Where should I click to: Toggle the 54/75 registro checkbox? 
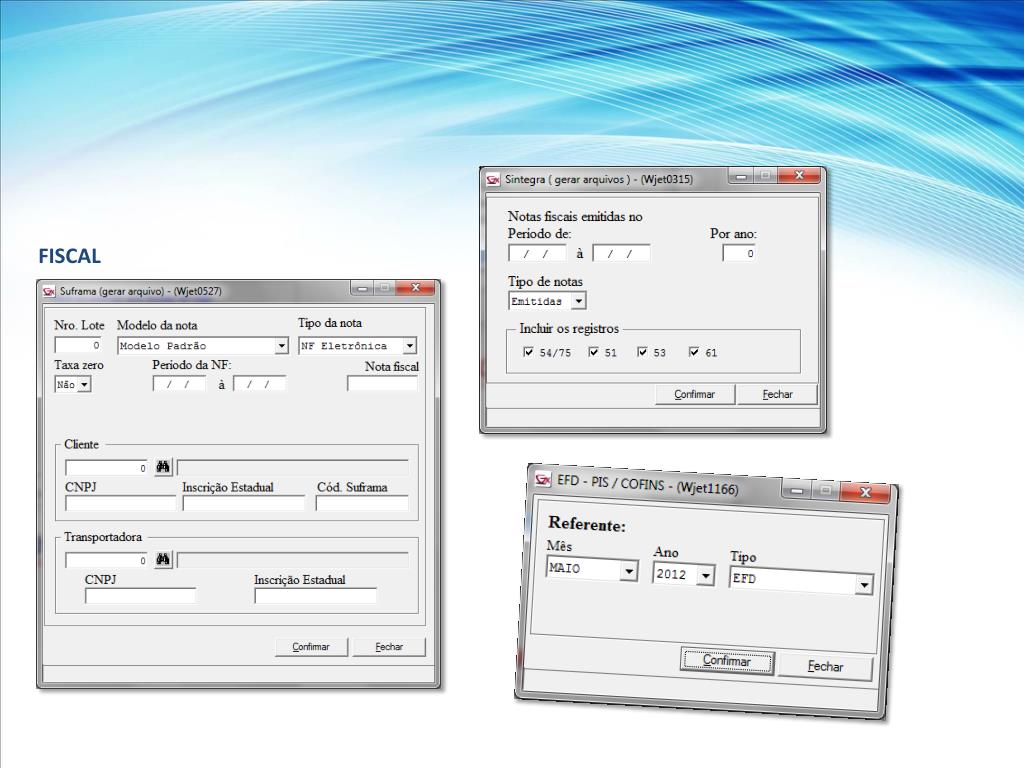coord(528,352)
